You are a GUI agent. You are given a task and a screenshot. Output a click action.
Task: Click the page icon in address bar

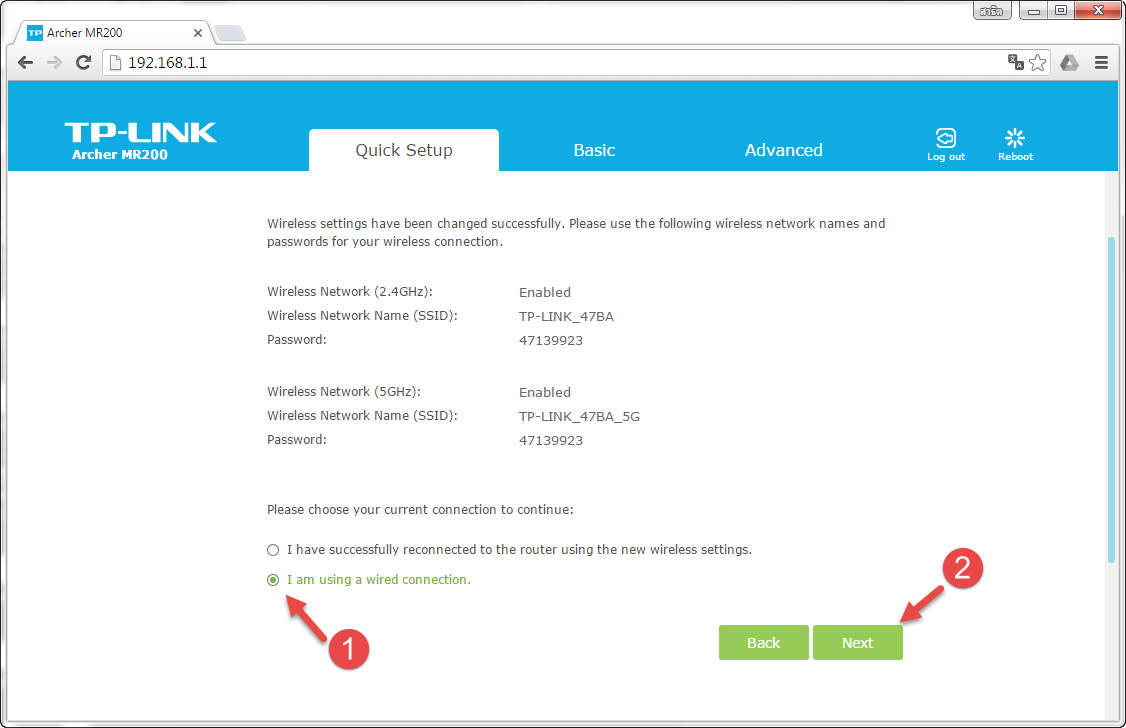tap(115, 62)
